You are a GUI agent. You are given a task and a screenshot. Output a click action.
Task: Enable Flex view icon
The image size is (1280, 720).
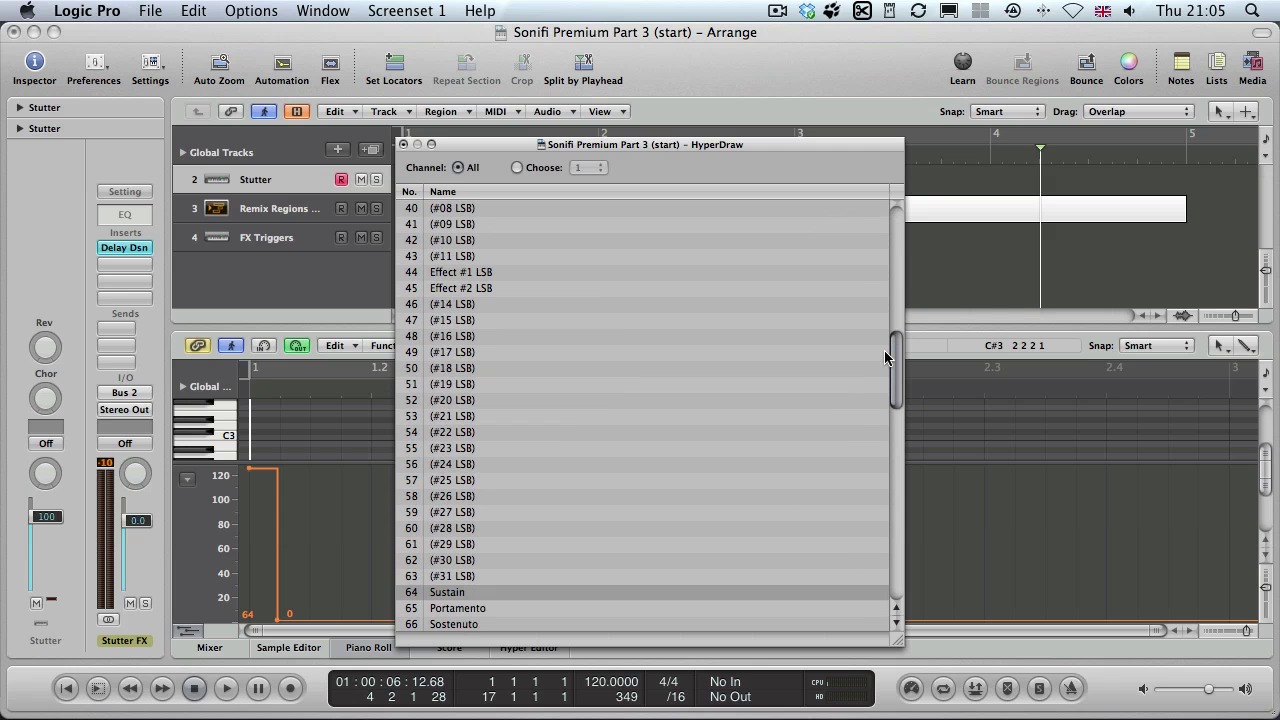point(330,63)
